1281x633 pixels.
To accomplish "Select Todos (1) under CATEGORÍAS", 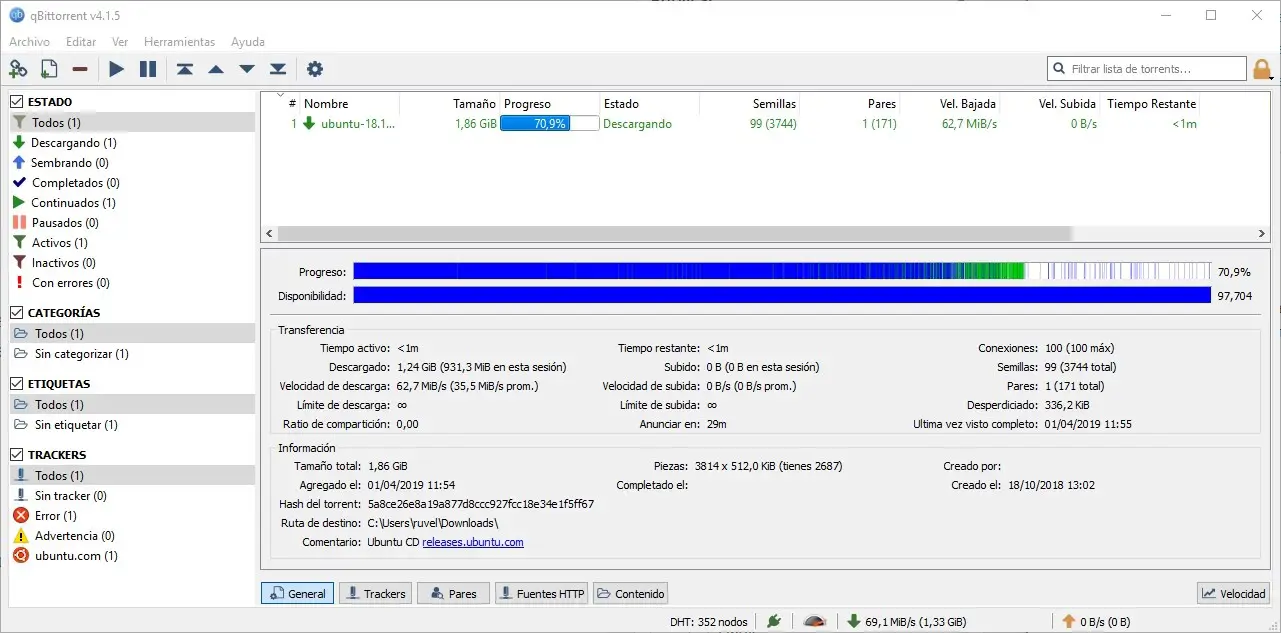I will pyautogui.click(x=132, y=334).
